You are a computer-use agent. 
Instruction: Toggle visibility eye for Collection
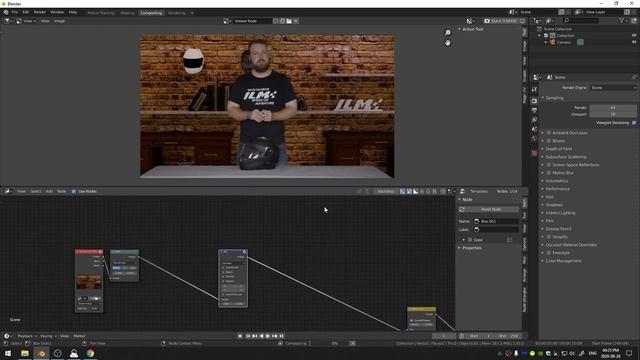coord(634,36)
